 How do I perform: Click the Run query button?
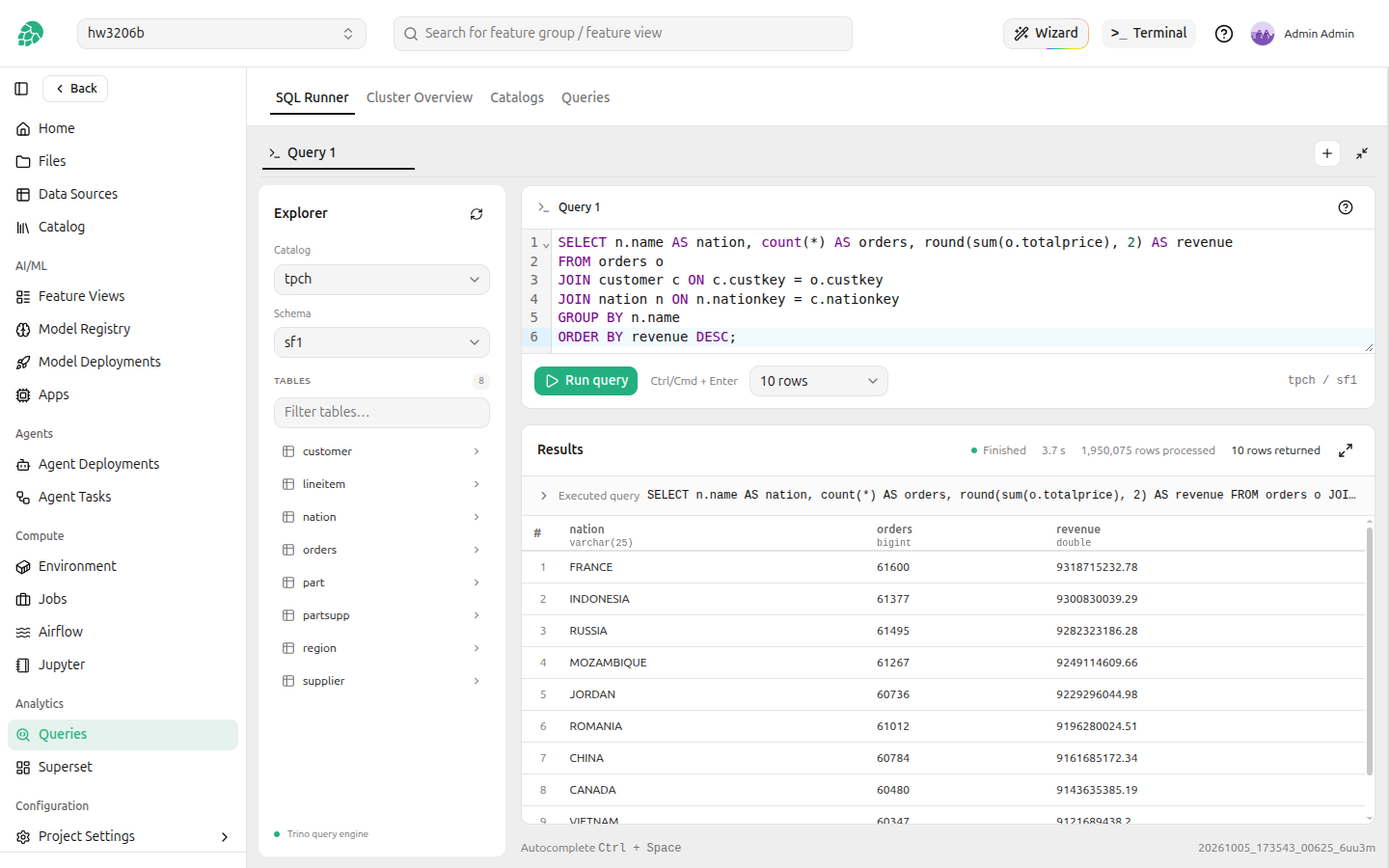click(586, 381)
